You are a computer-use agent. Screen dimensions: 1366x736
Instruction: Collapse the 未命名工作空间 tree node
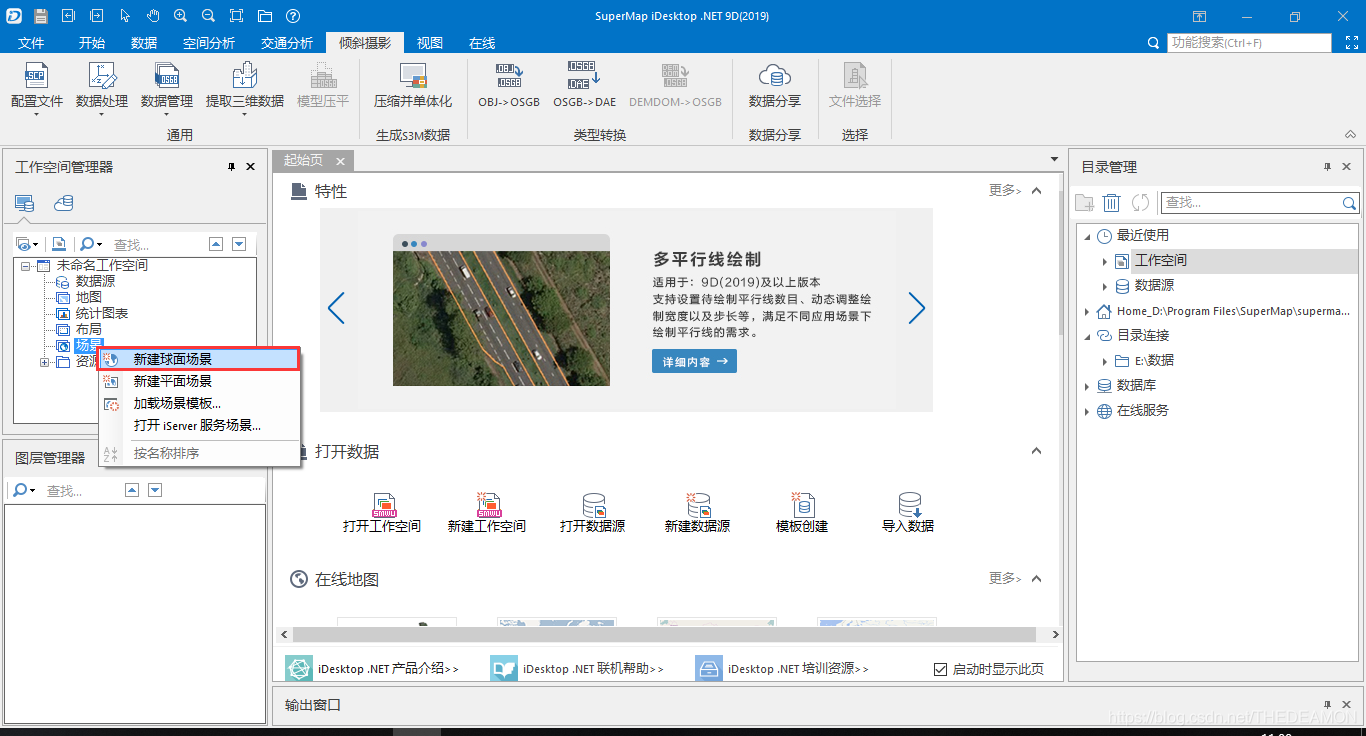(25, 266)
